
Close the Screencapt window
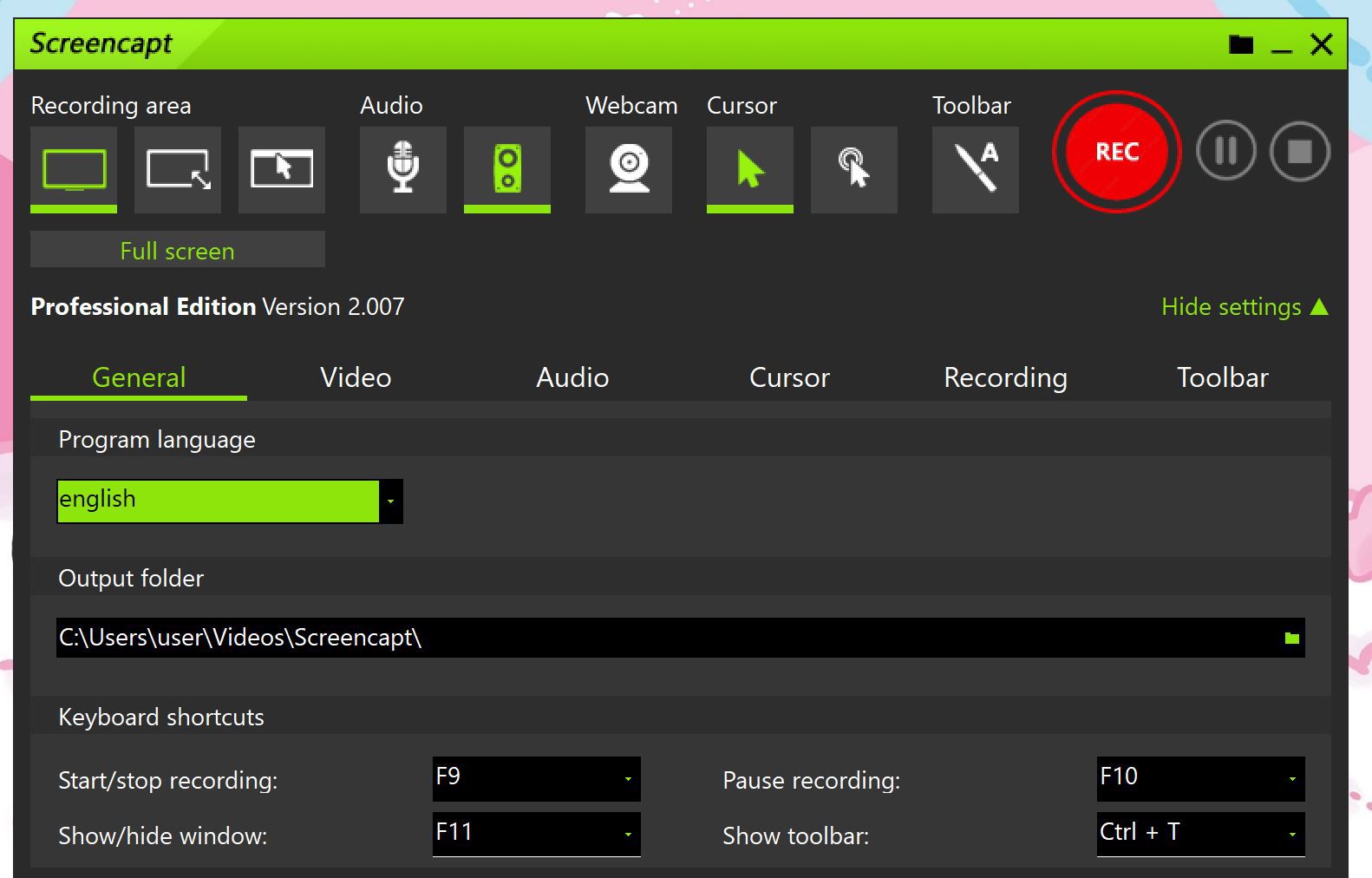pos(1321,44)
